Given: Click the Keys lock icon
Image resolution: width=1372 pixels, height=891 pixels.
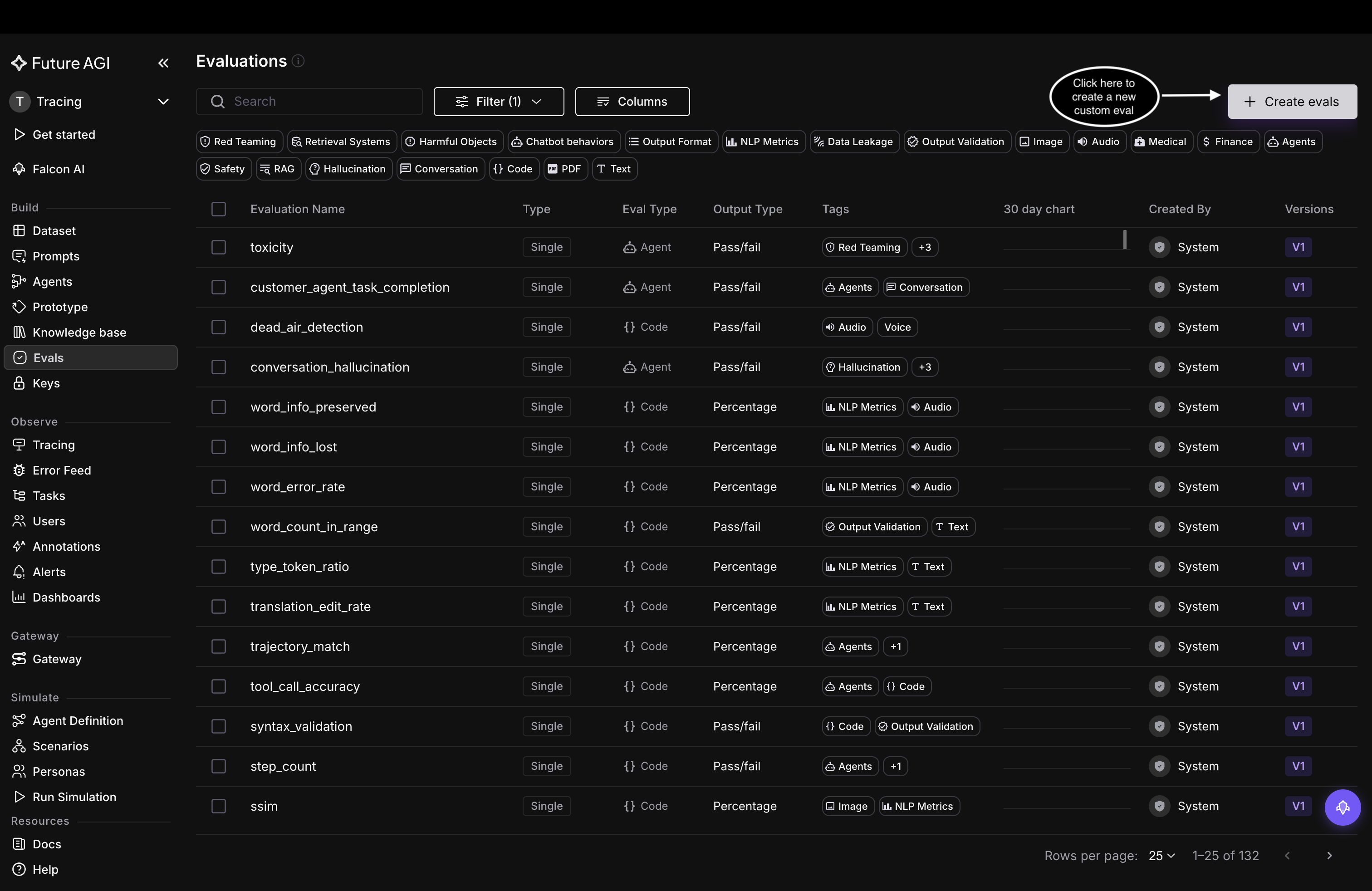Looking at the screenshot, I should tap(19, 383).
